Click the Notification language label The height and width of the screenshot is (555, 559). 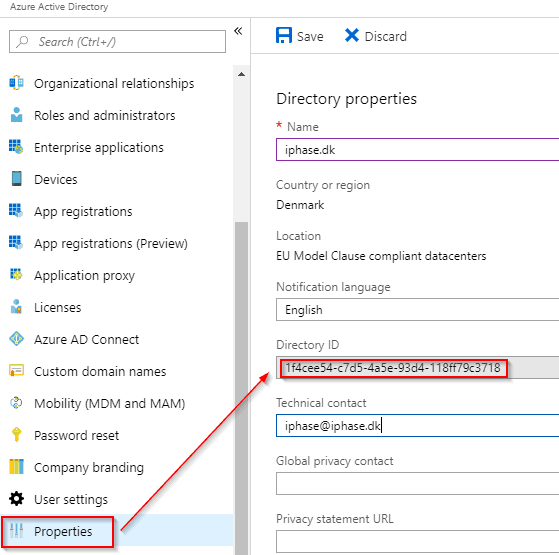(x=333, y=287)
